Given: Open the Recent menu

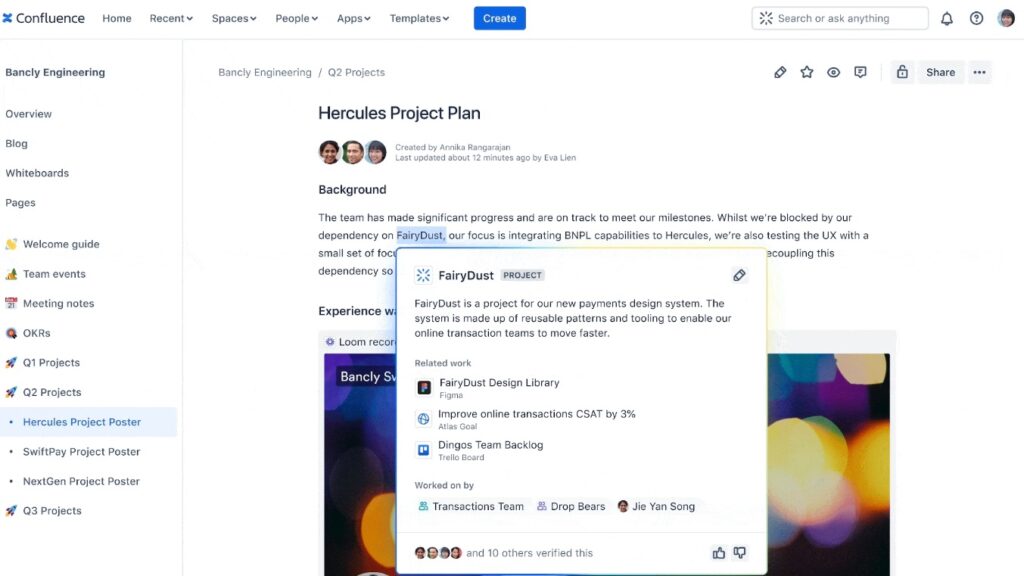Looking at the screenshot, I should point(170,17).
